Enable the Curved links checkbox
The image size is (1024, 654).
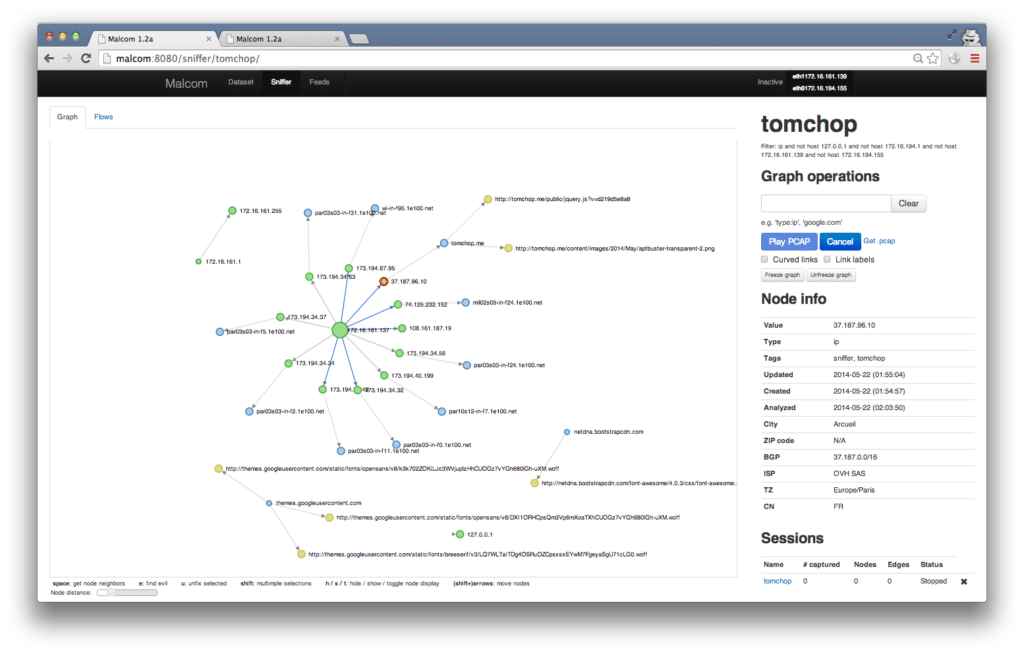click(x=763, y=258)
